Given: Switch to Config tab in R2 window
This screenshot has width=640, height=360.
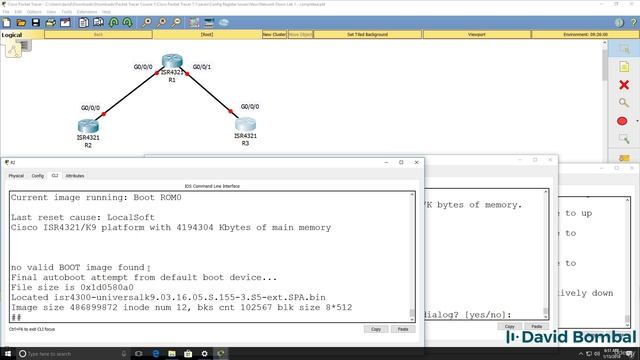Looking at the screenshot, I should point(38,176).
